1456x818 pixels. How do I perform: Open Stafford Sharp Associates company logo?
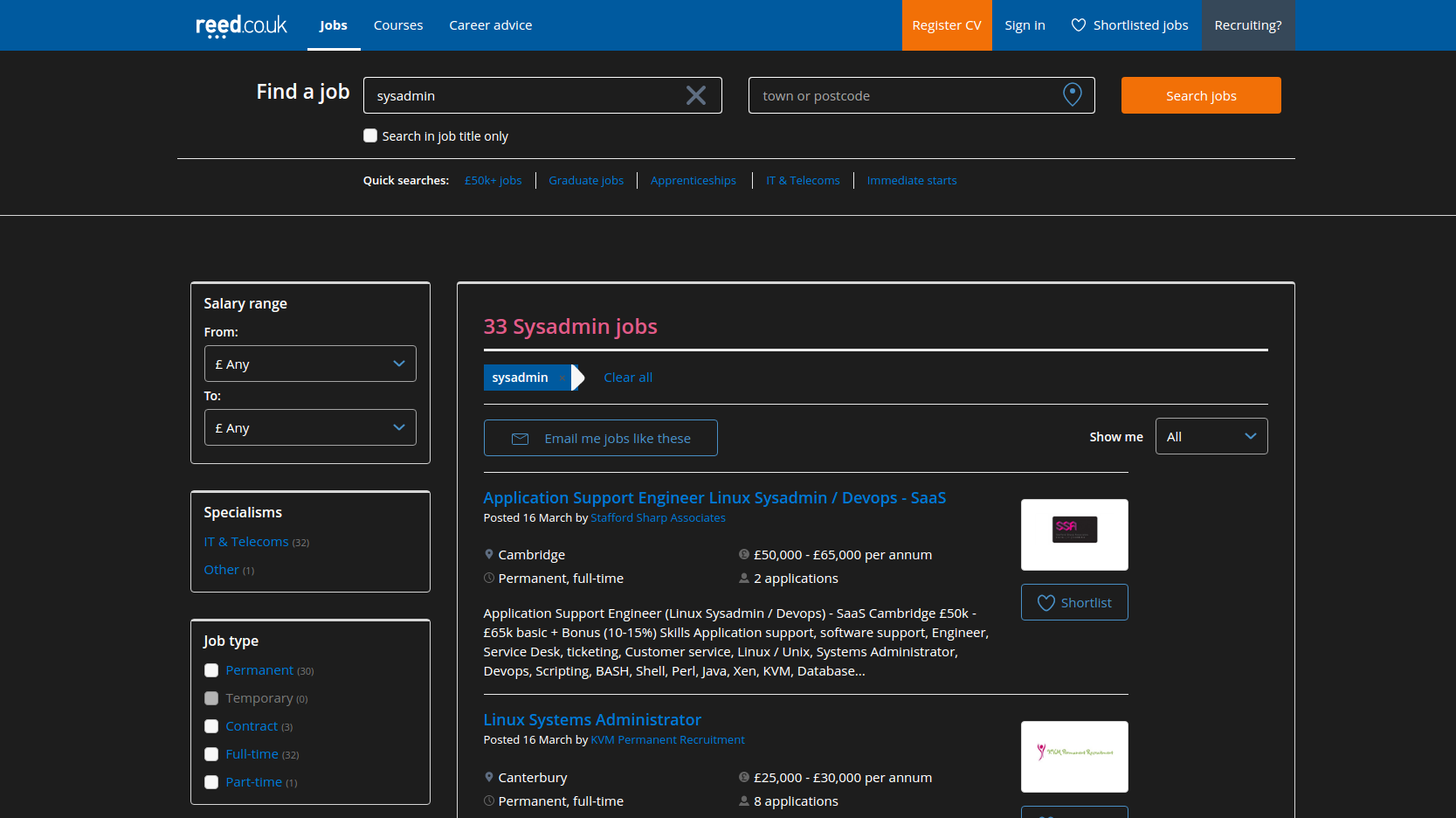(x=1074, y=535)
